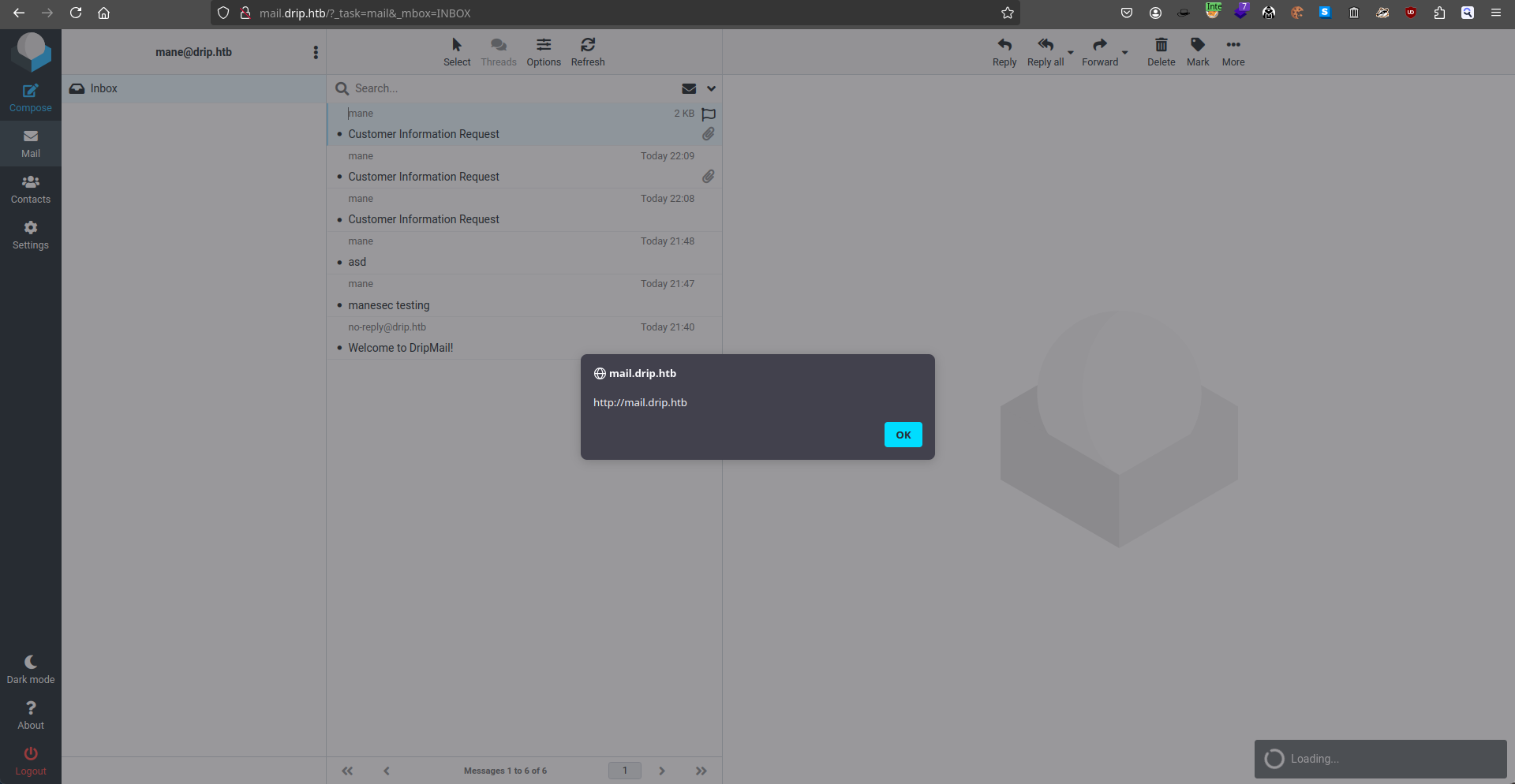Image resolution: width=1515 pixels, height=784 pixels.
Task: Bookmark this page with star icon
Action: [1007, 13]
